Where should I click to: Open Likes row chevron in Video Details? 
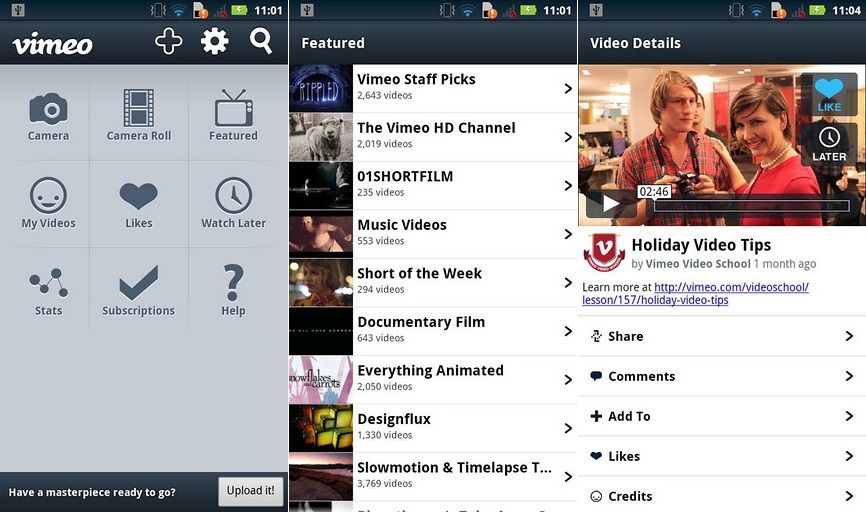849,456
